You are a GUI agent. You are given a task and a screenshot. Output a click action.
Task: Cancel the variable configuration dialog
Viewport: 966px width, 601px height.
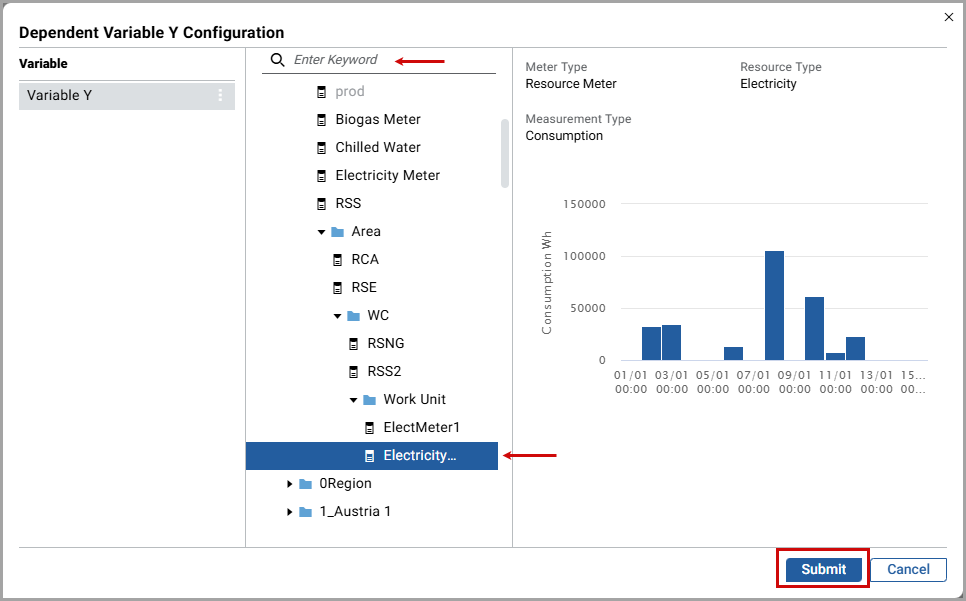[908, 569]
